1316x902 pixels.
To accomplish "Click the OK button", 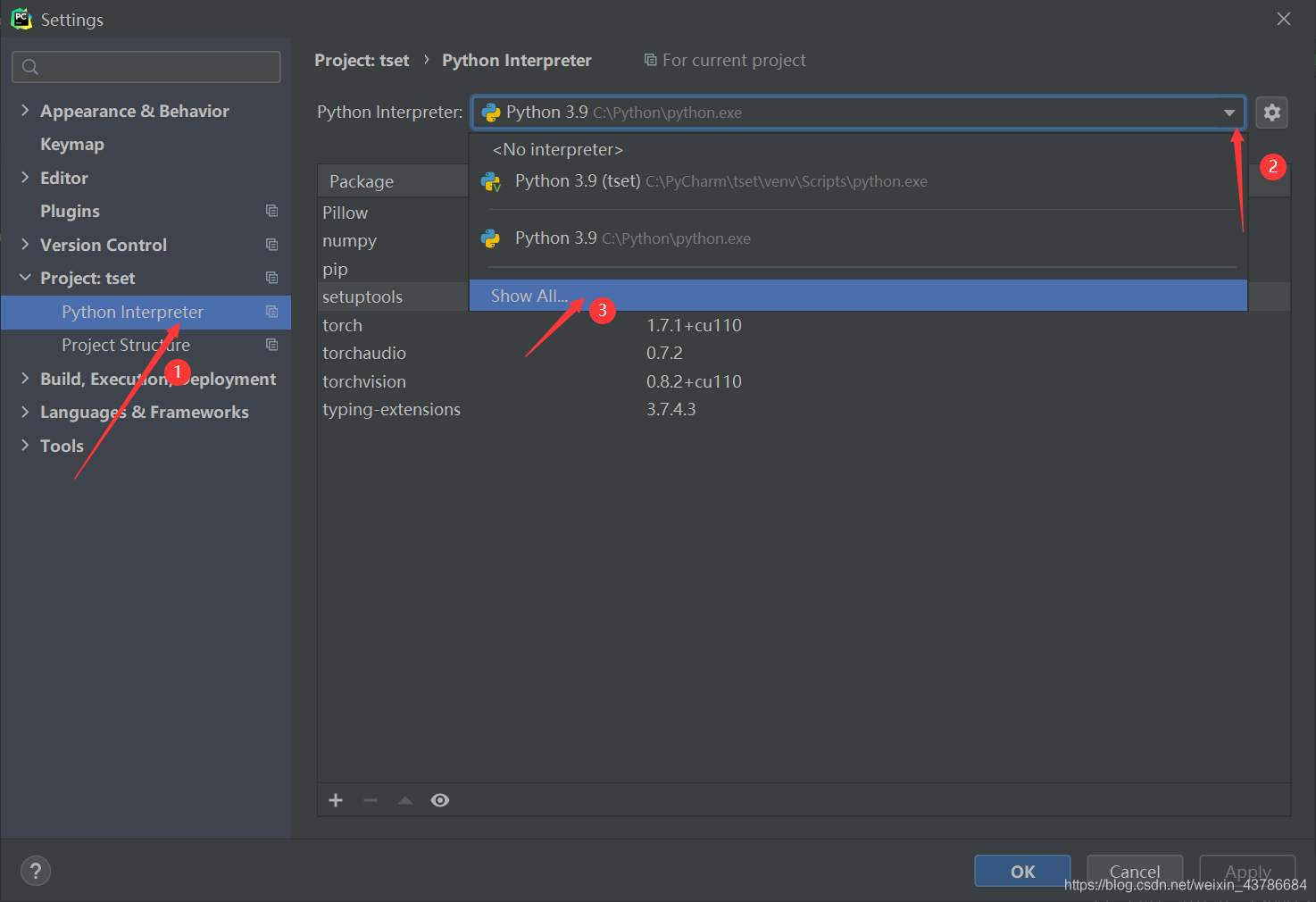I will click(1022, 872).
